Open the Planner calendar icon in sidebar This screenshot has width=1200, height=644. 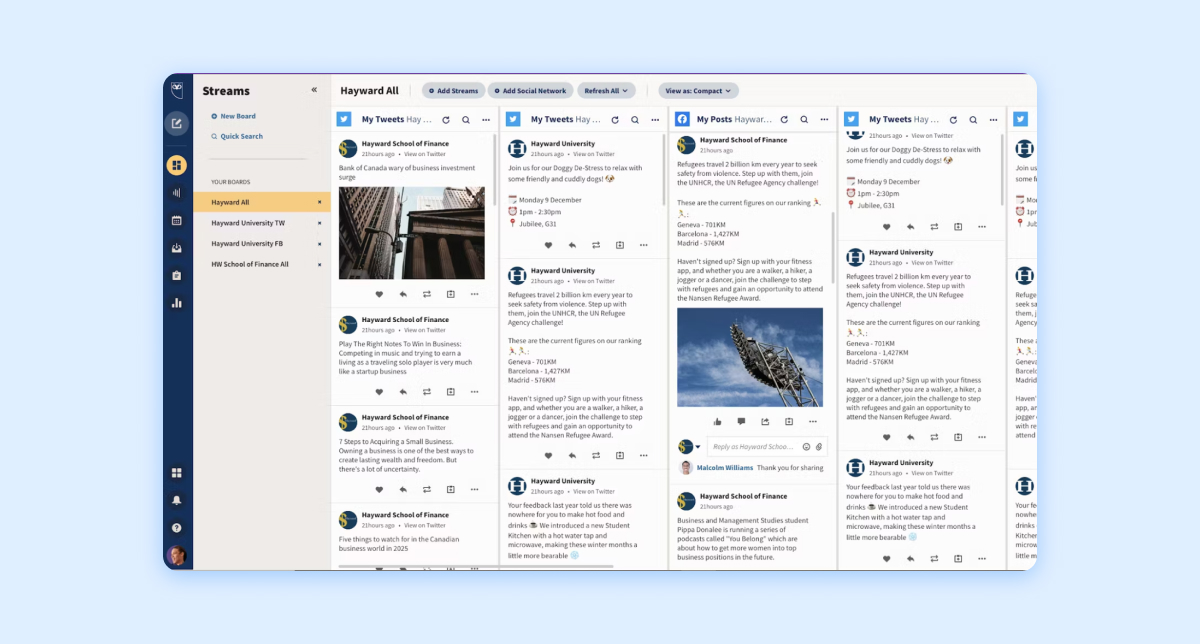pos(177,220)
